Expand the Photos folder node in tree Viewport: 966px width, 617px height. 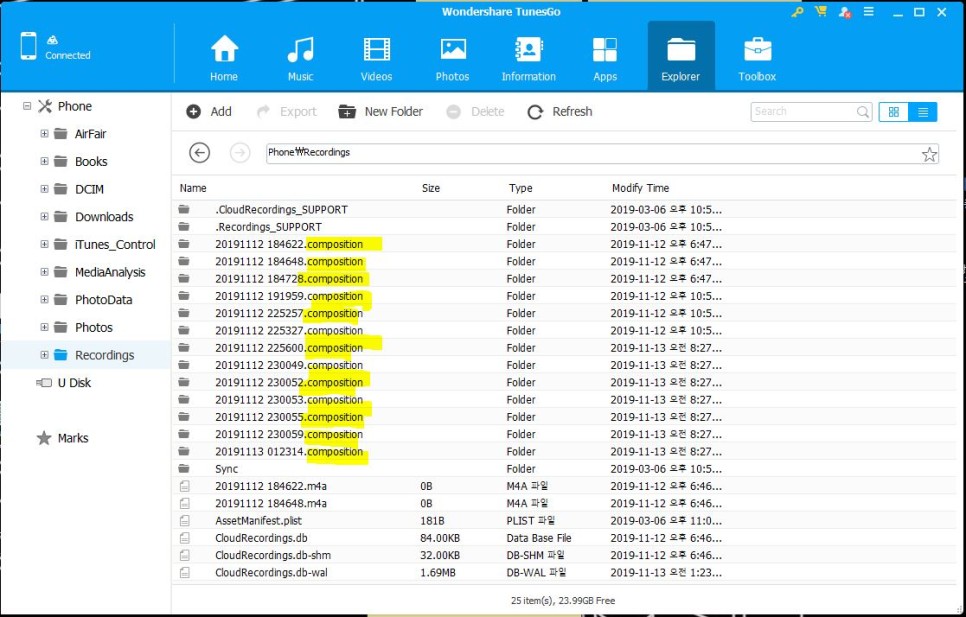pos(44,328)
